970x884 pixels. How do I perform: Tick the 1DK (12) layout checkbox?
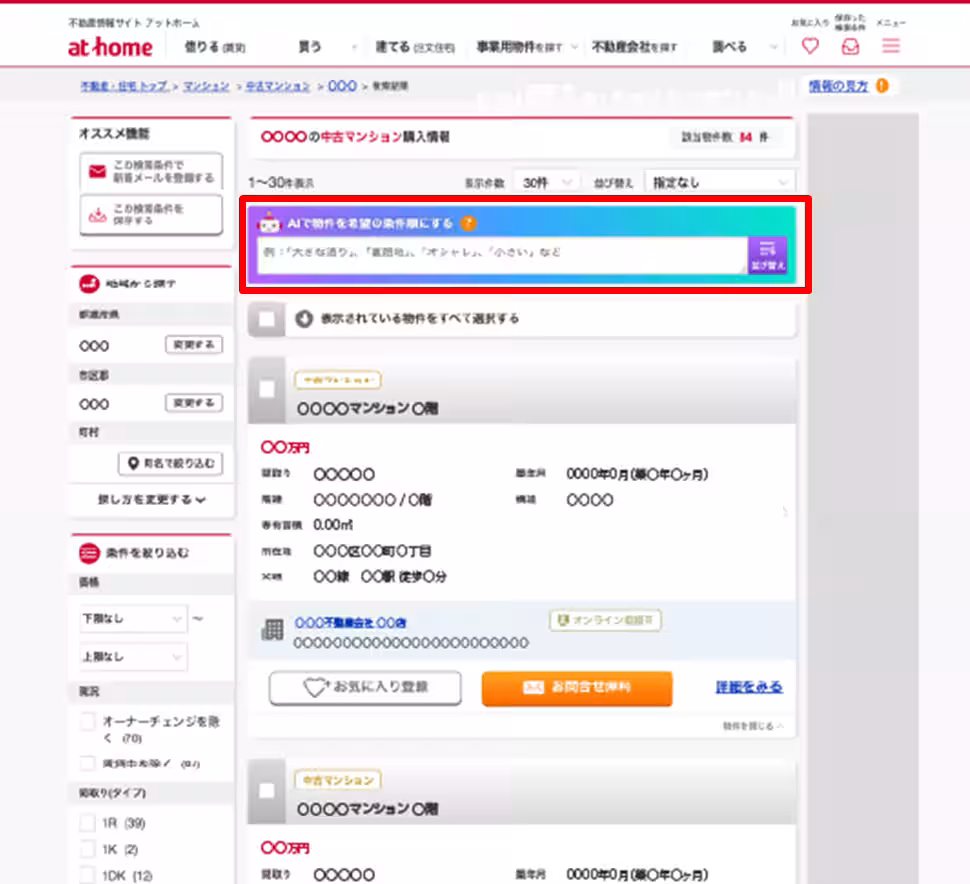coord(88,875)
